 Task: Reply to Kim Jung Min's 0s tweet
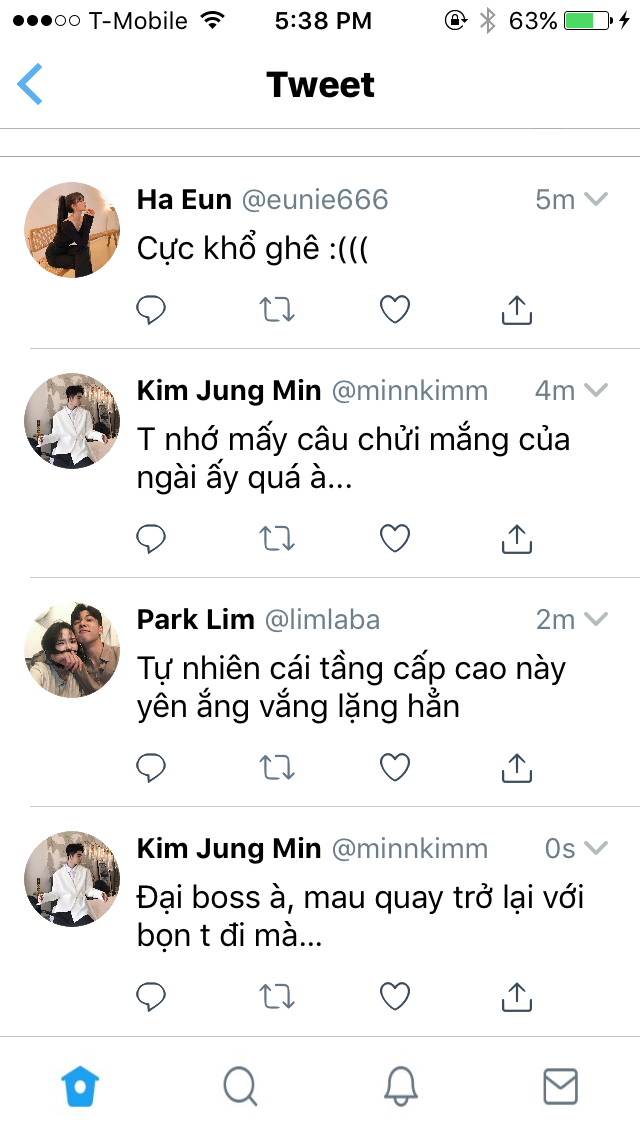click(151, 996)
